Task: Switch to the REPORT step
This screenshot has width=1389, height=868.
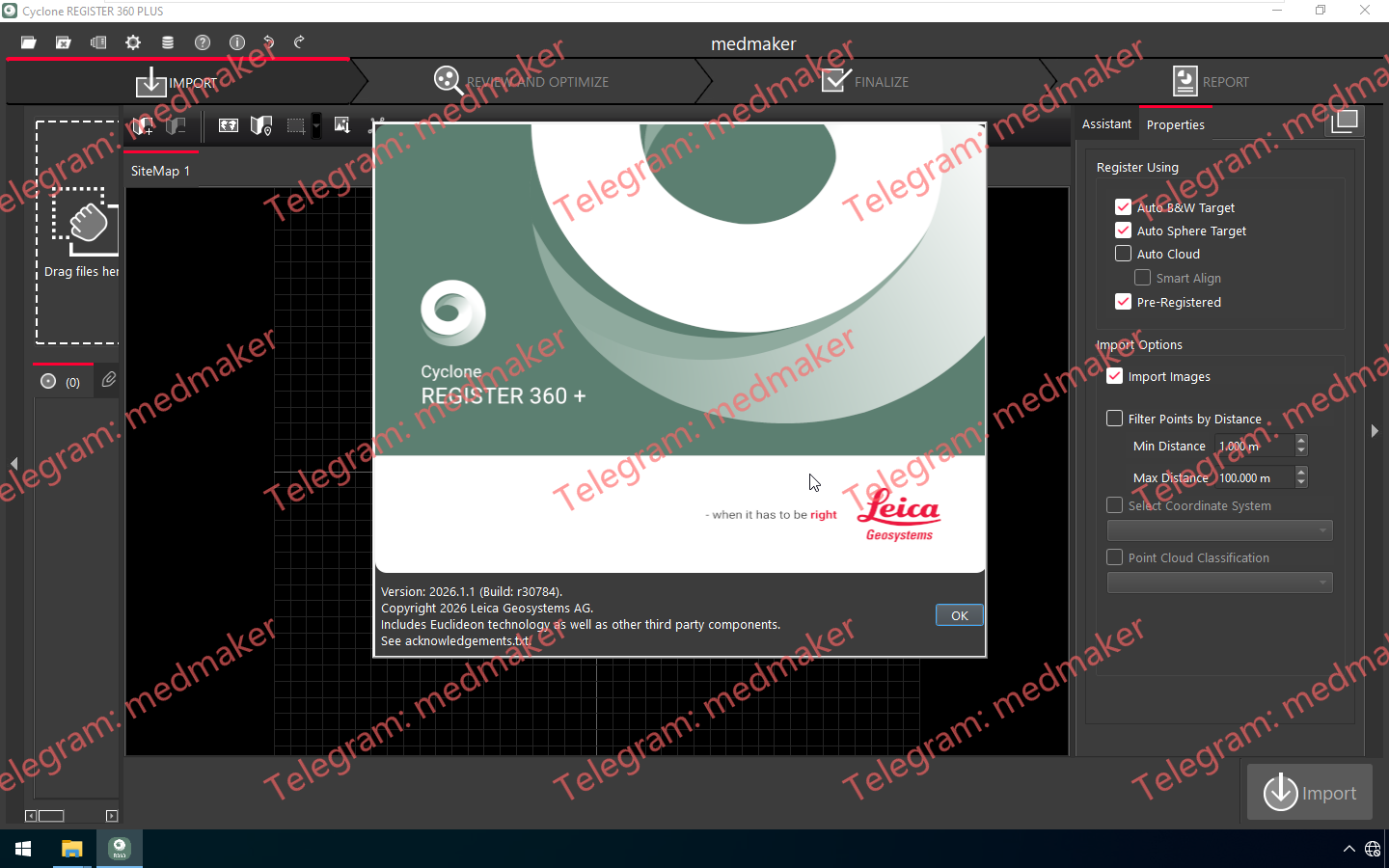Action: click(1211, 82)
